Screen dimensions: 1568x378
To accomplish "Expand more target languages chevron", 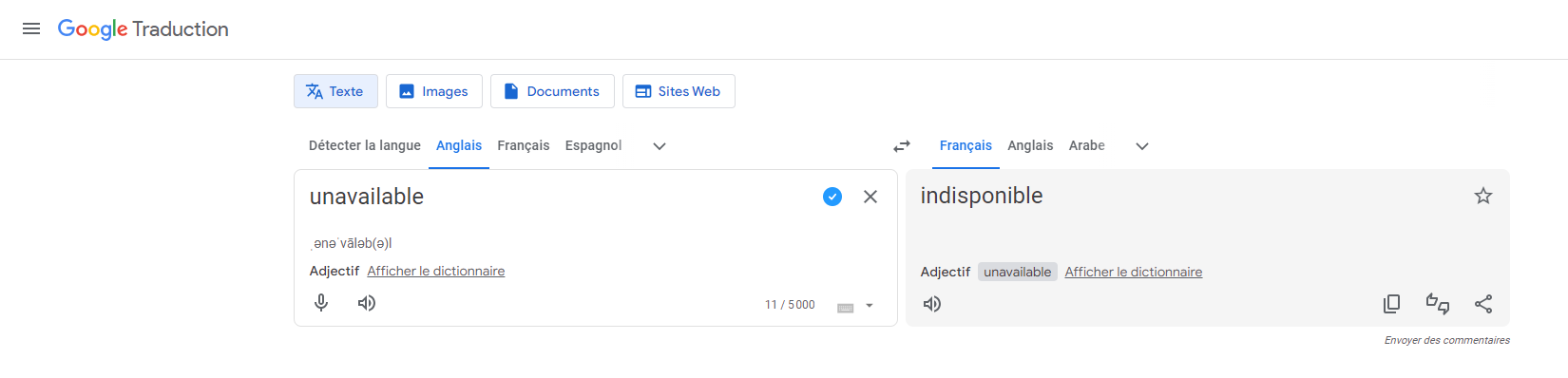I will [1142, 146].
